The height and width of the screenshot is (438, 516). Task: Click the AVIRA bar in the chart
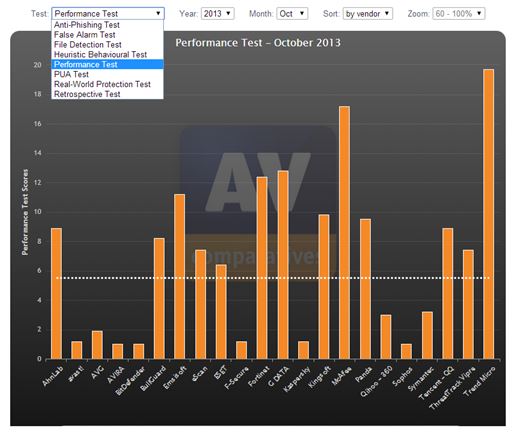(x=118, y=351)
